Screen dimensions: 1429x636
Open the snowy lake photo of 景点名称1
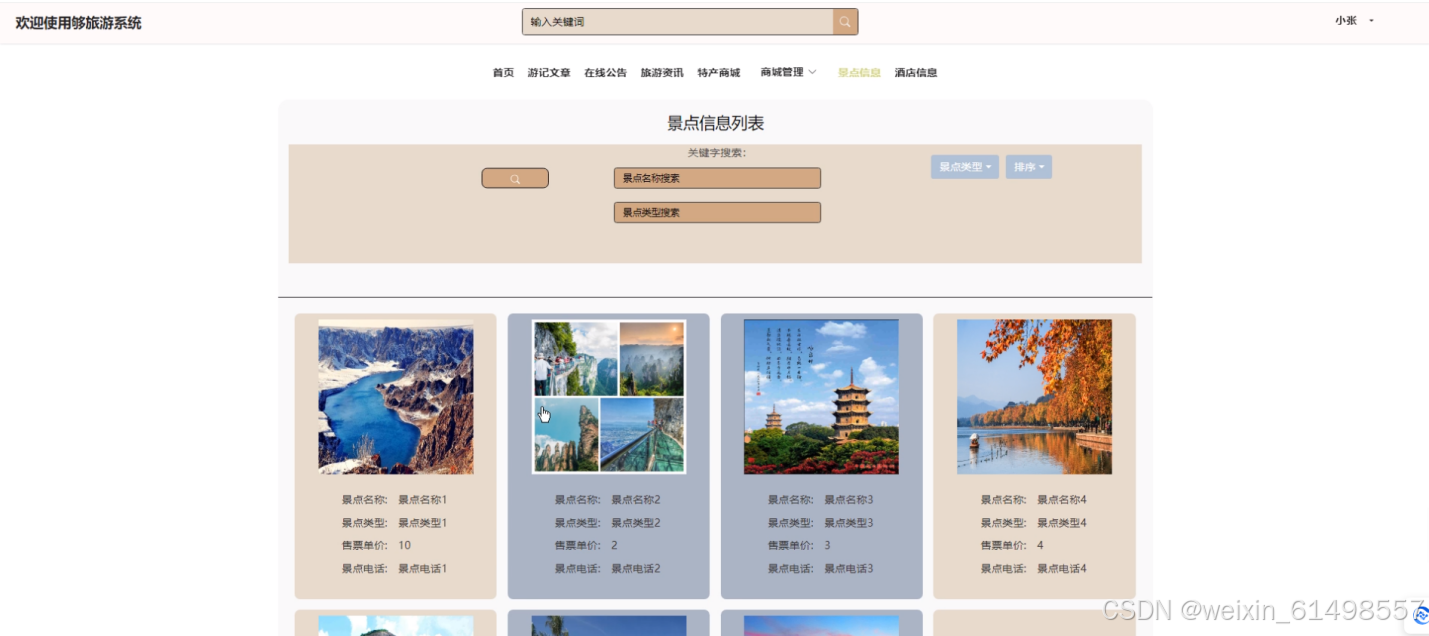[x=396, y=397]
